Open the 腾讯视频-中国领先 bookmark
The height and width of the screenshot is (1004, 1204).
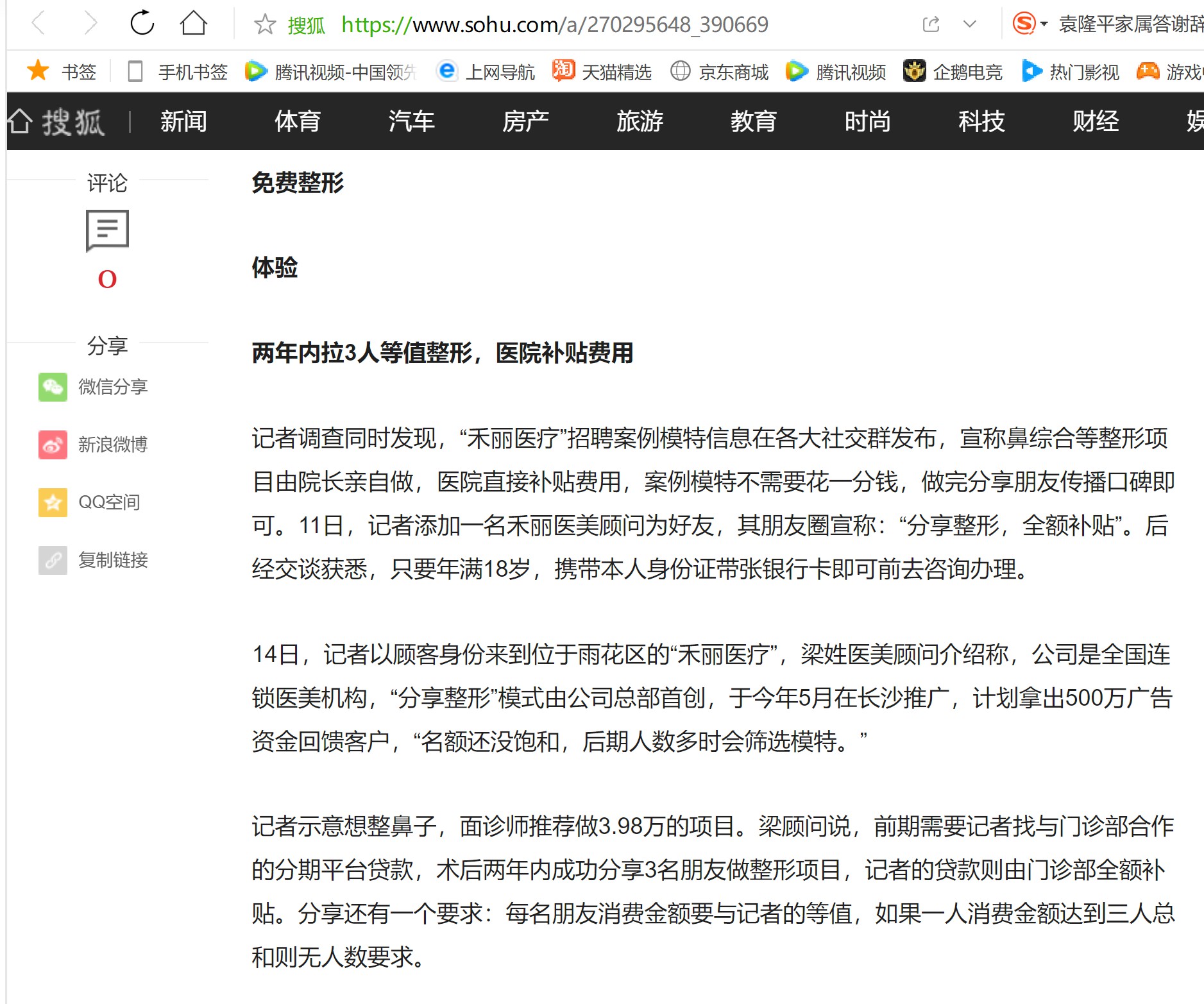332,71
